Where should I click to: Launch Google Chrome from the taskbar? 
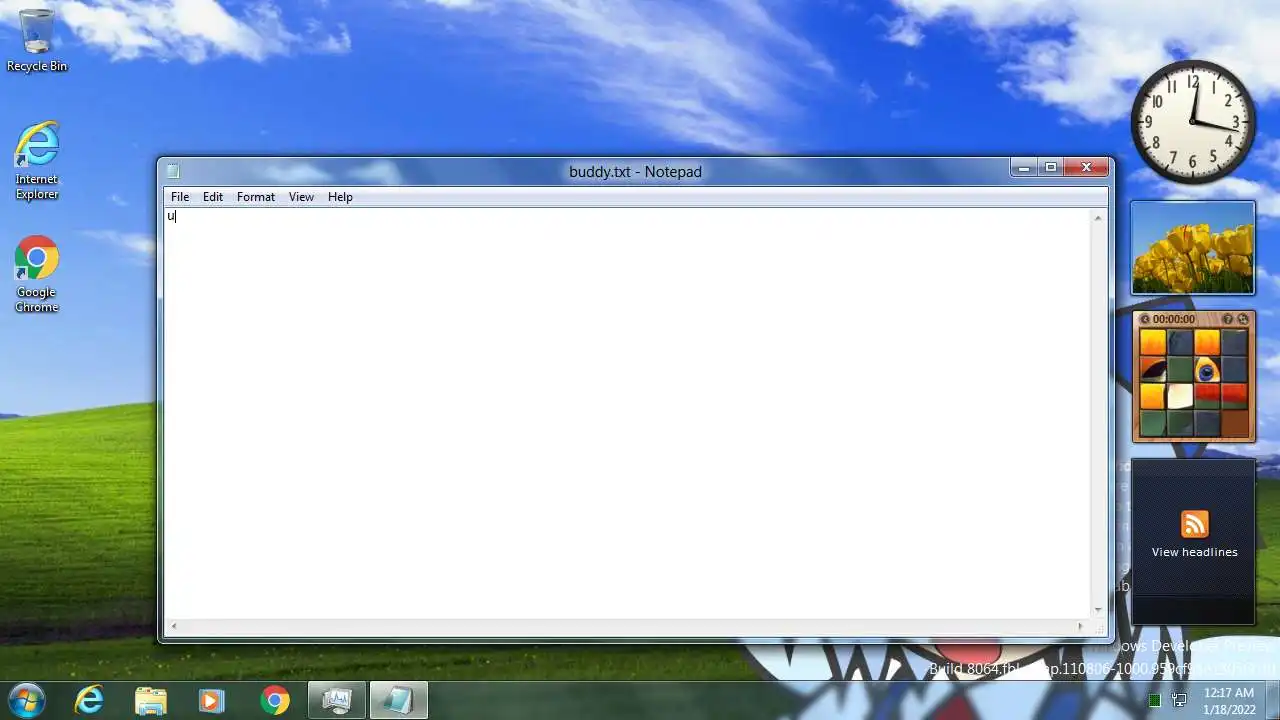pyautogui.click(x=274, y=701)
